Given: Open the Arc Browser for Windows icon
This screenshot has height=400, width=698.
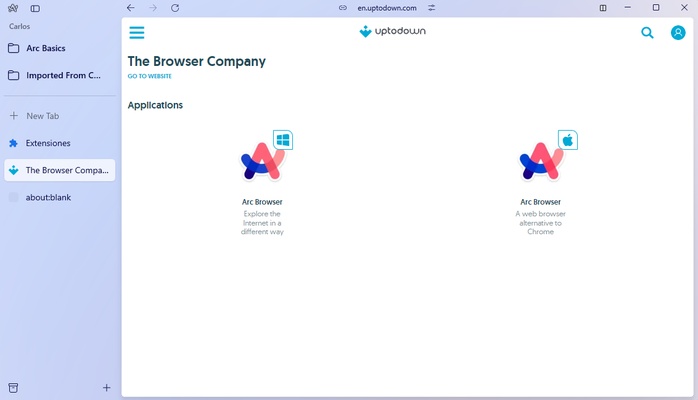Looking at the screenshot, I should [262, 161].
